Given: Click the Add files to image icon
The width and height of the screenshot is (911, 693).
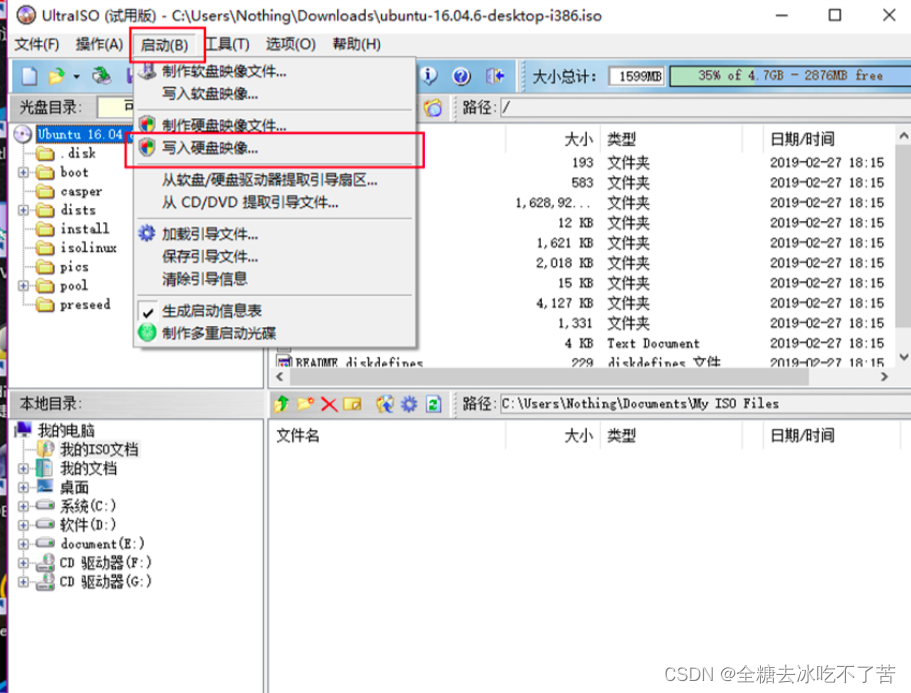Looking at the screenshot, I should tap(384, 404).
